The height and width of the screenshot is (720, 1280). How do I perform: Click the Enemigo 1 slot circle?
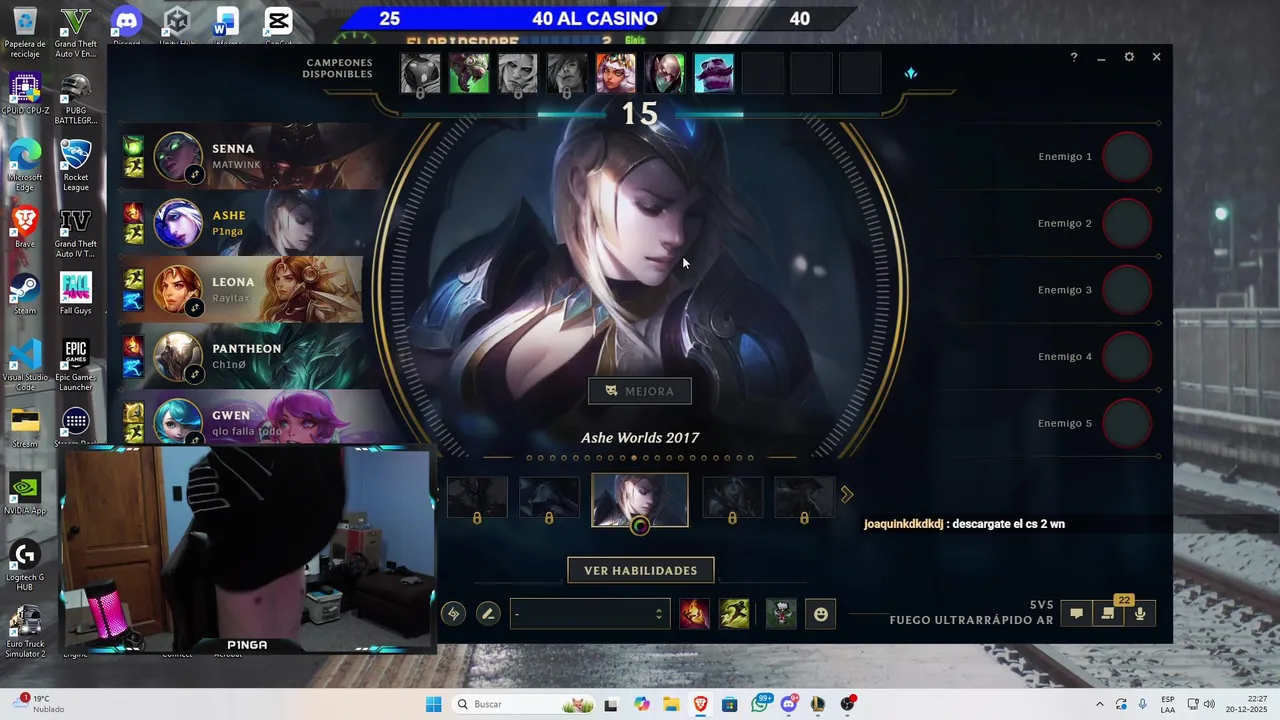tap(1127, 157)
